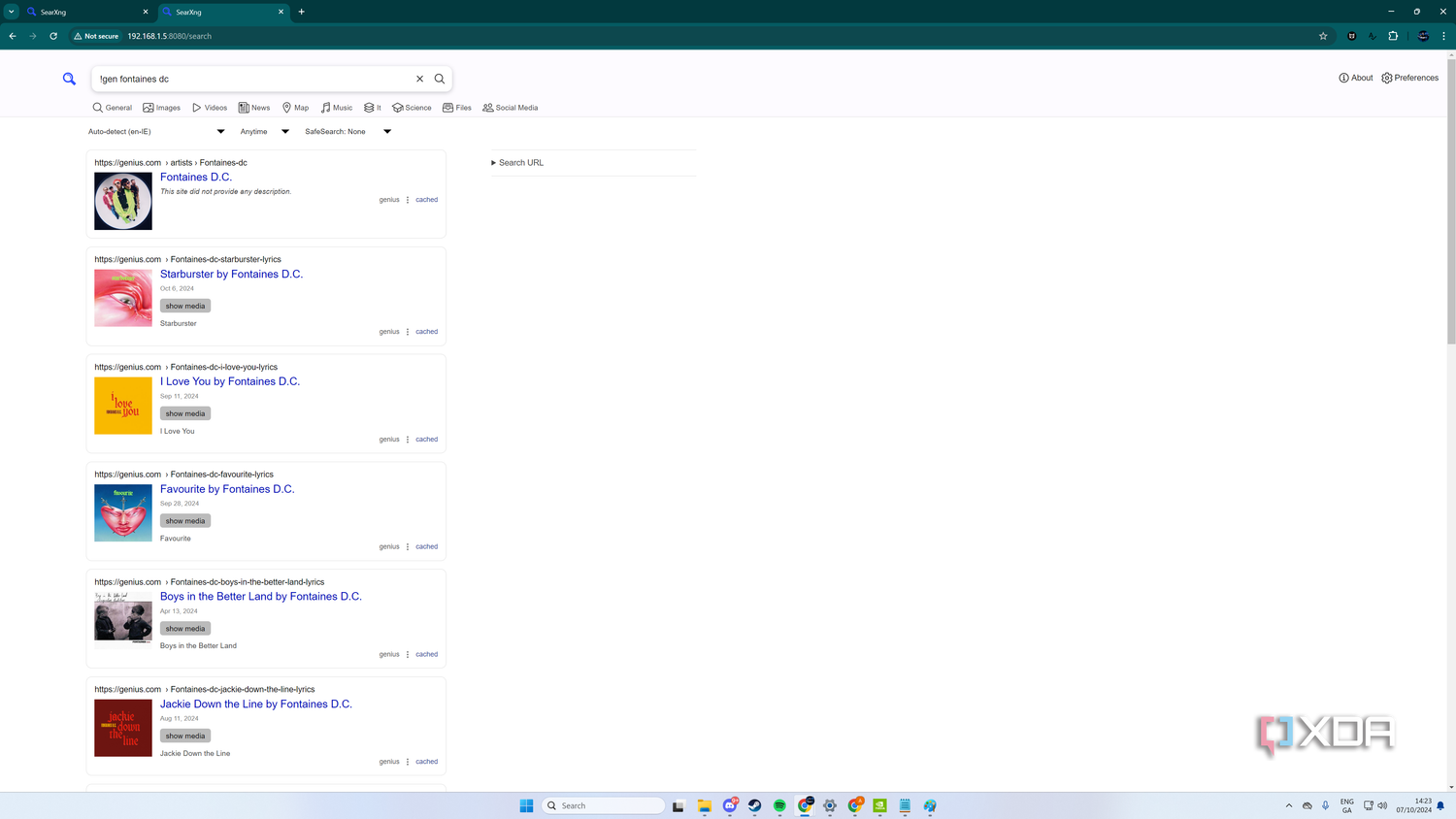
Task: Open the Task View taskbar icon
Action: (x=678, y=805)
